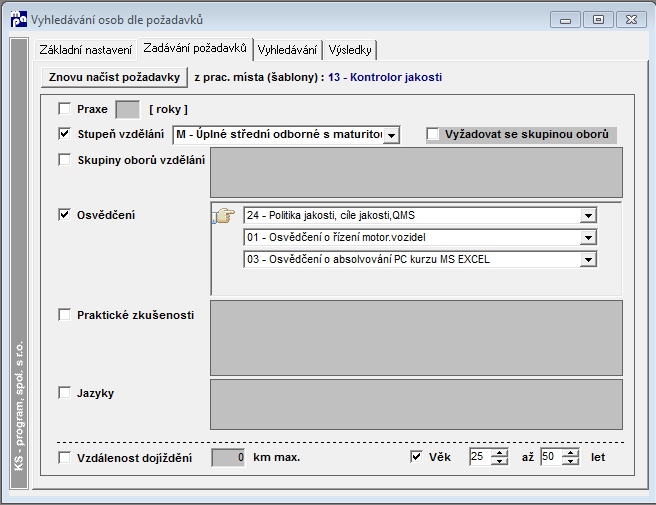
Task: Increase maximum age with up arrow
Action: point(571,453)
